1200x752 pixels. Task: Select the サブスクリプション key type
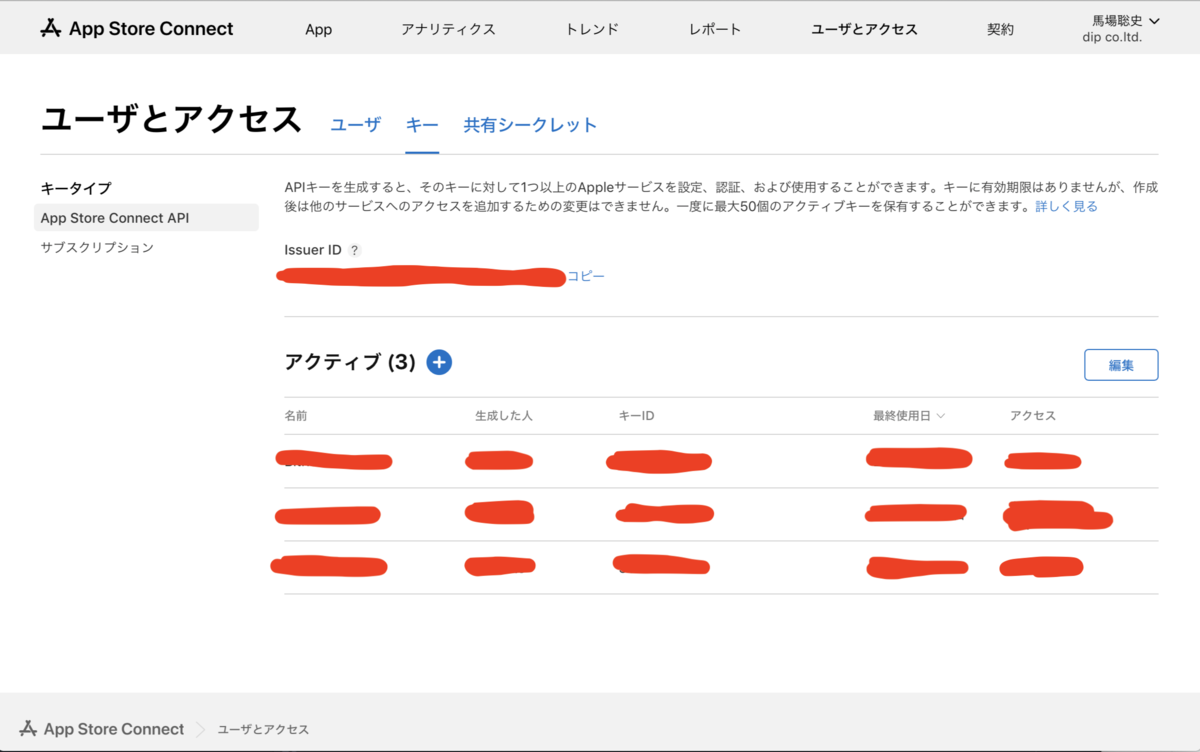[x=97, y=247]
